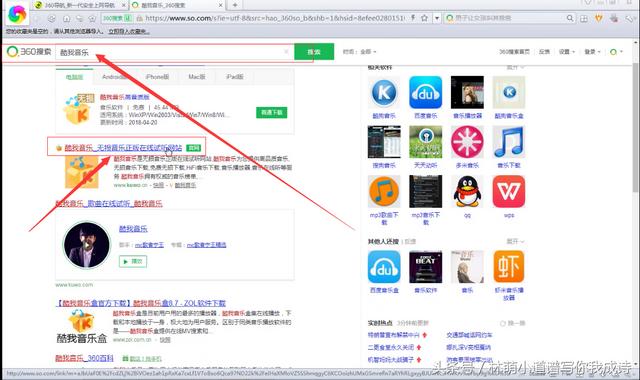Open the music player (音乐播放器) thumbnail

[x=467, y=92]
